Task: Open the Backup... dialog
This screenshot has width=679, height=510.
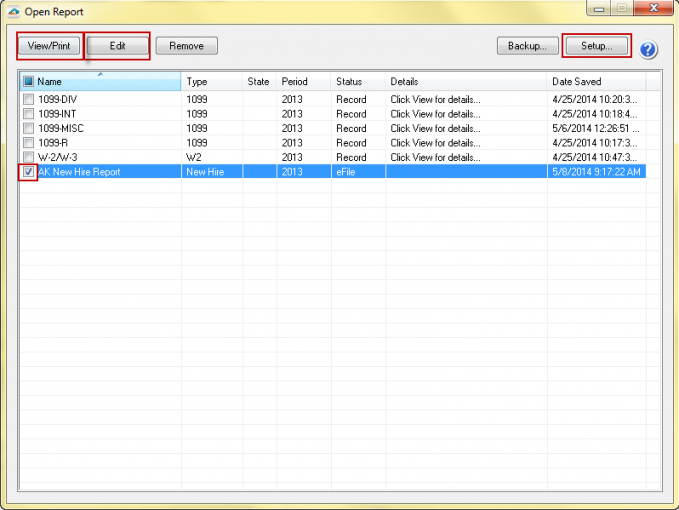Action: pos(526,46)
